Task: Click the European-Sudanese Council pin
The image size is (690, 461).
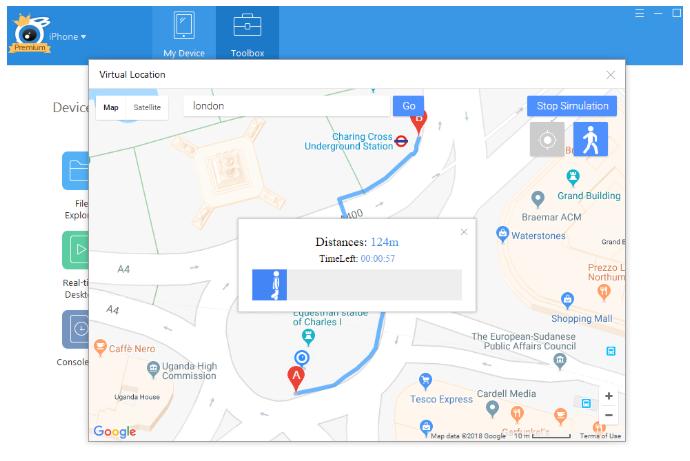Action: [x=559, y=362]
